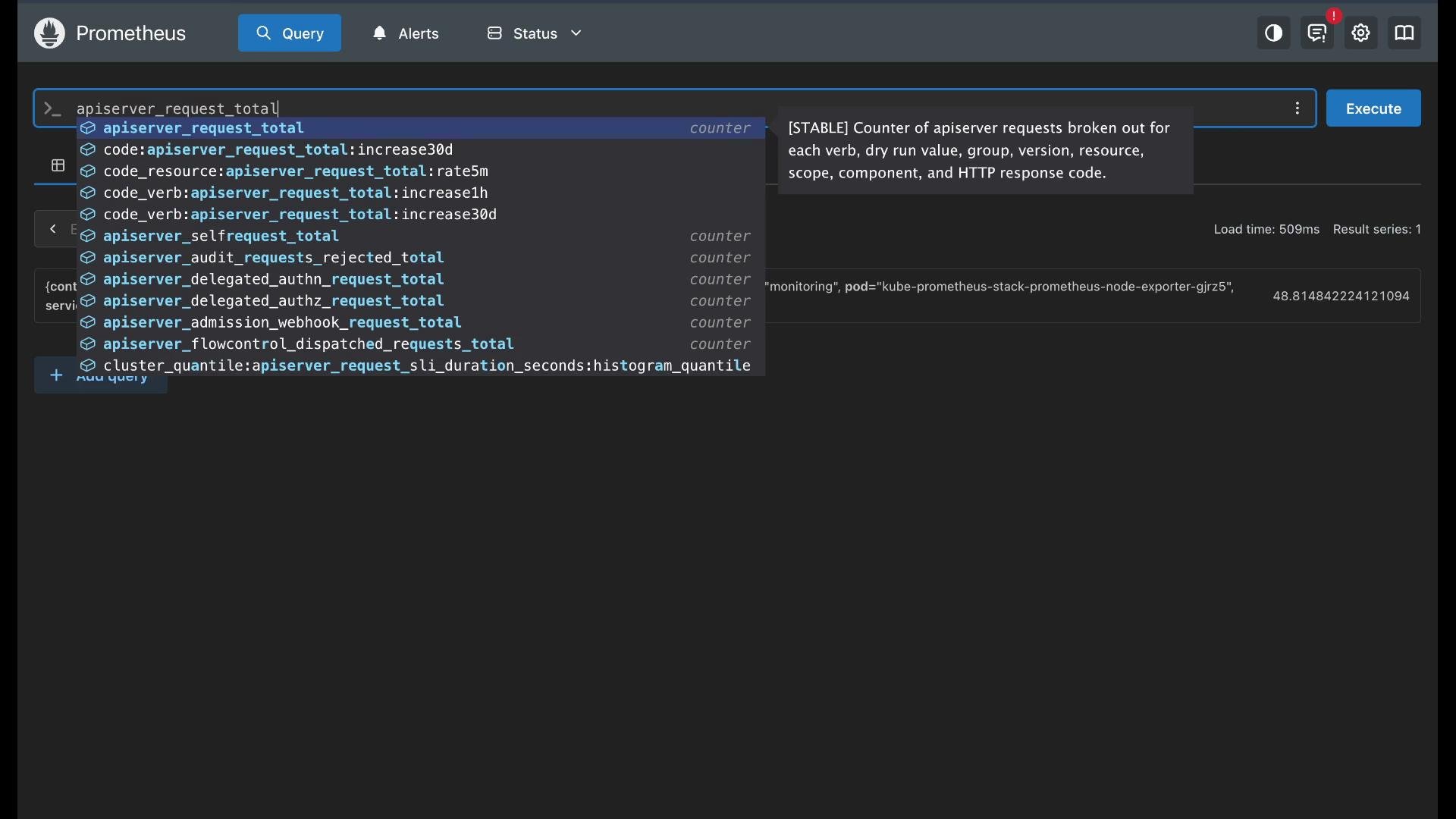Open the settings gear icon
The width and height of the screenshot is (1456, 819).
pyautogui.click(x=1363, y=33)
